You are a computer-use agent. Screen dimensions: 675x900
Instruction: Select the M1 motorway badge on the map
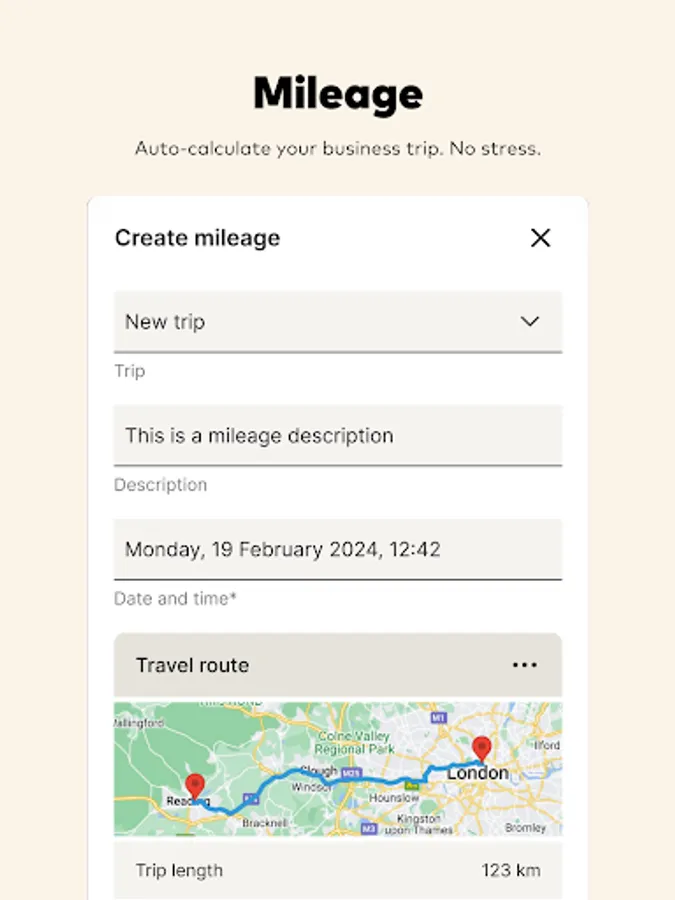[438, 717]
